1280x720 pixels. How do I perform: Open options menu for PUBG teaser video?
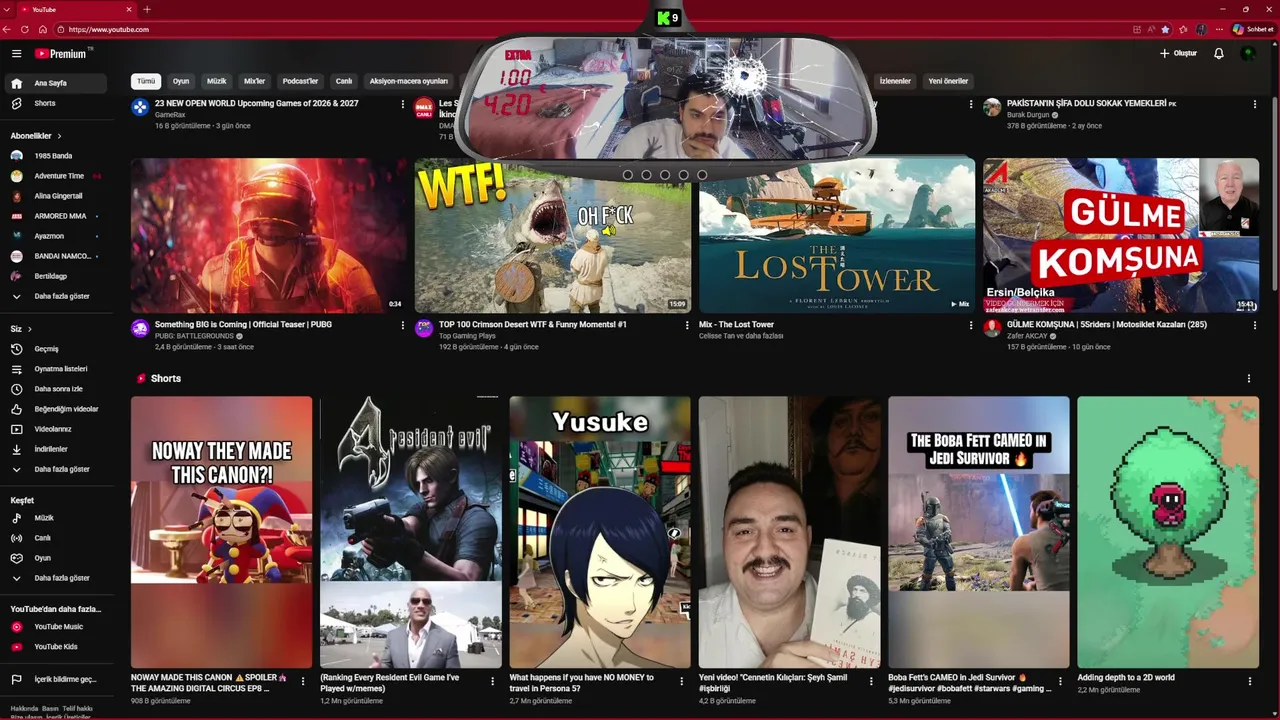coord(403,325)
